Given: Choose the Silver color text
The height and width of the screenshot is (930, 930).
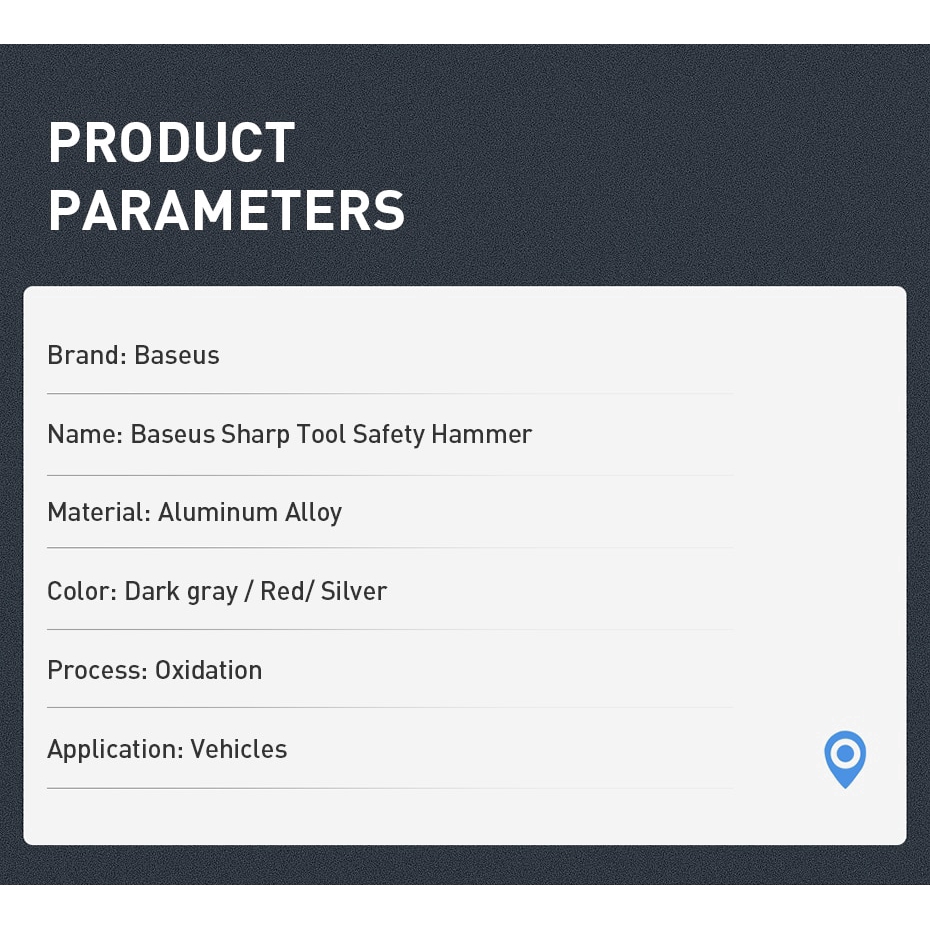Looking at the screenshot, I should click(354, 591).
